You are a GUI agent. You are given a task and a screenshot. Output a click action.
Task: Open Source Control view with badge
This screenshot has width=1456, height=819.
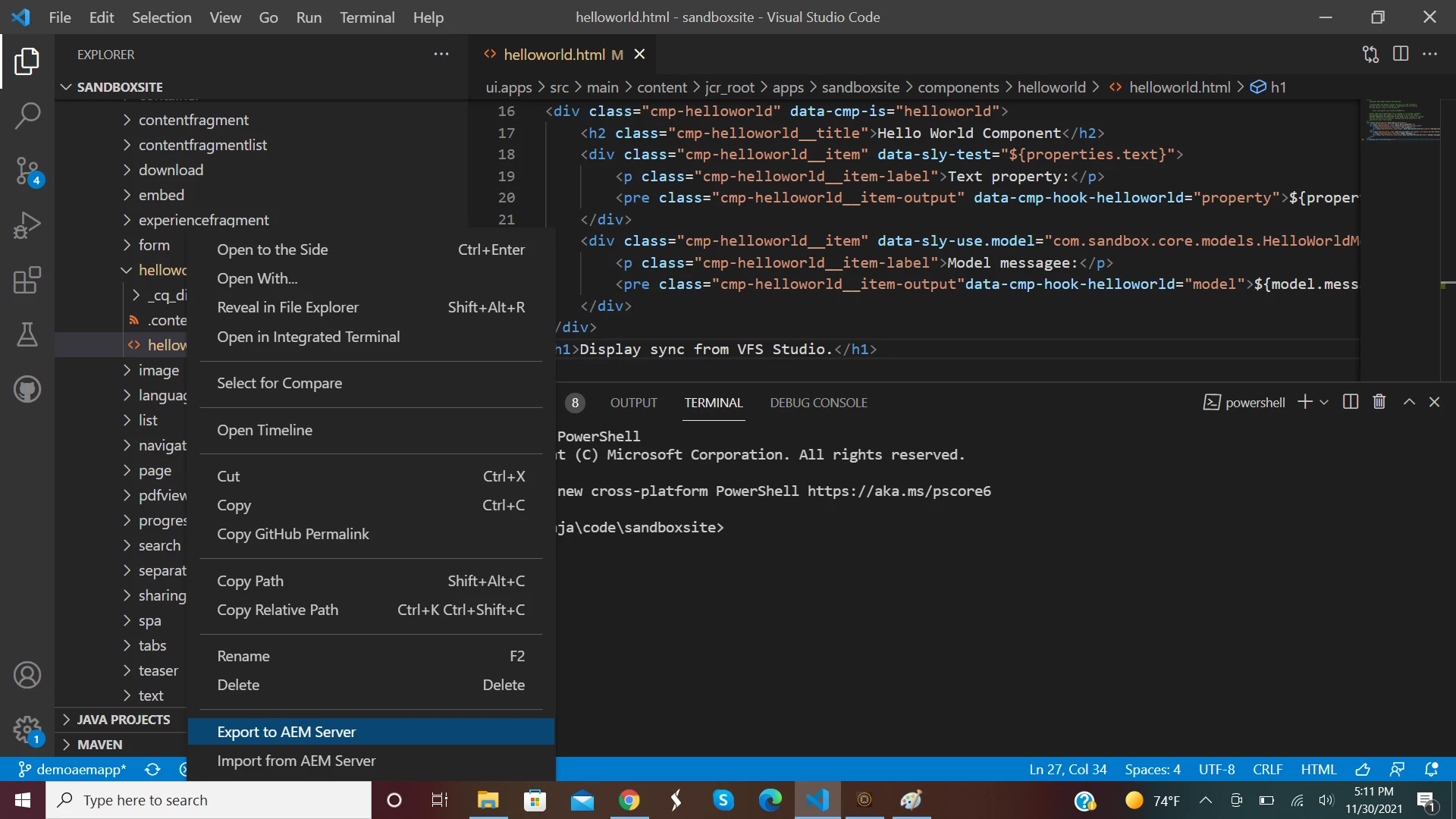27,171
